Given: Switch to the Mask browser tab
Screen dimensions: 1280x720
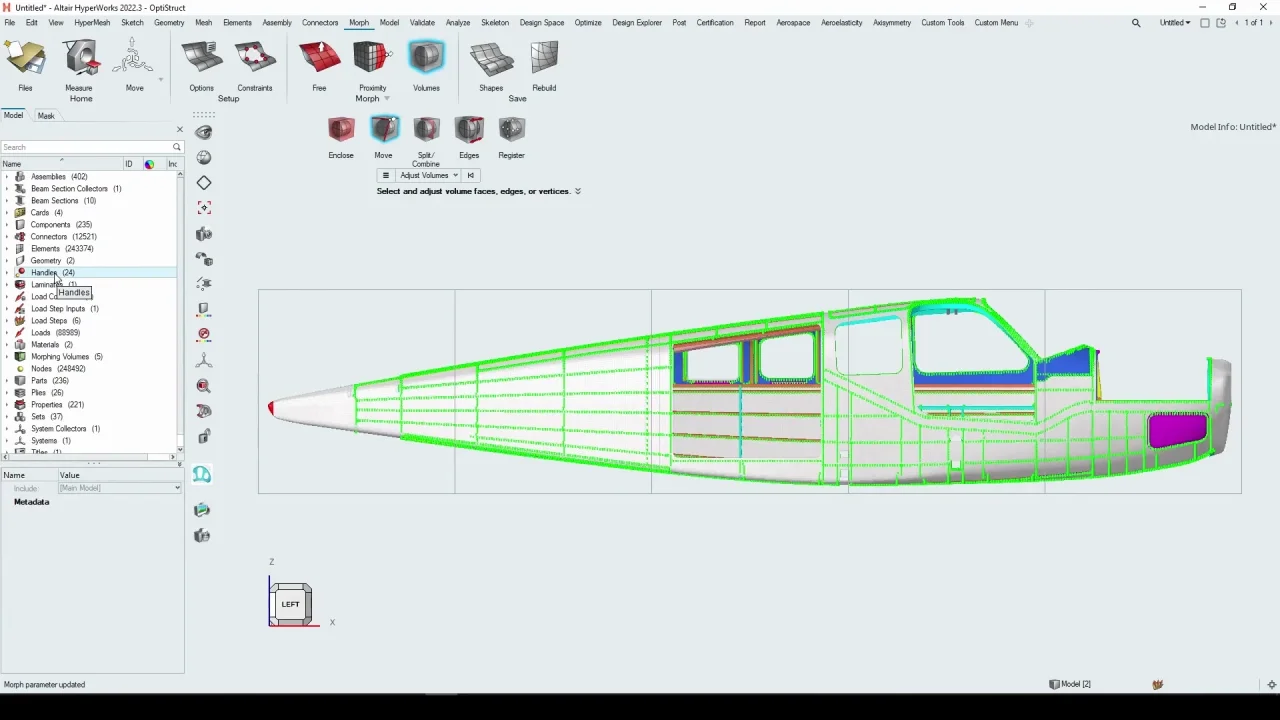Looking at the screenshot, I should point(46,116).
